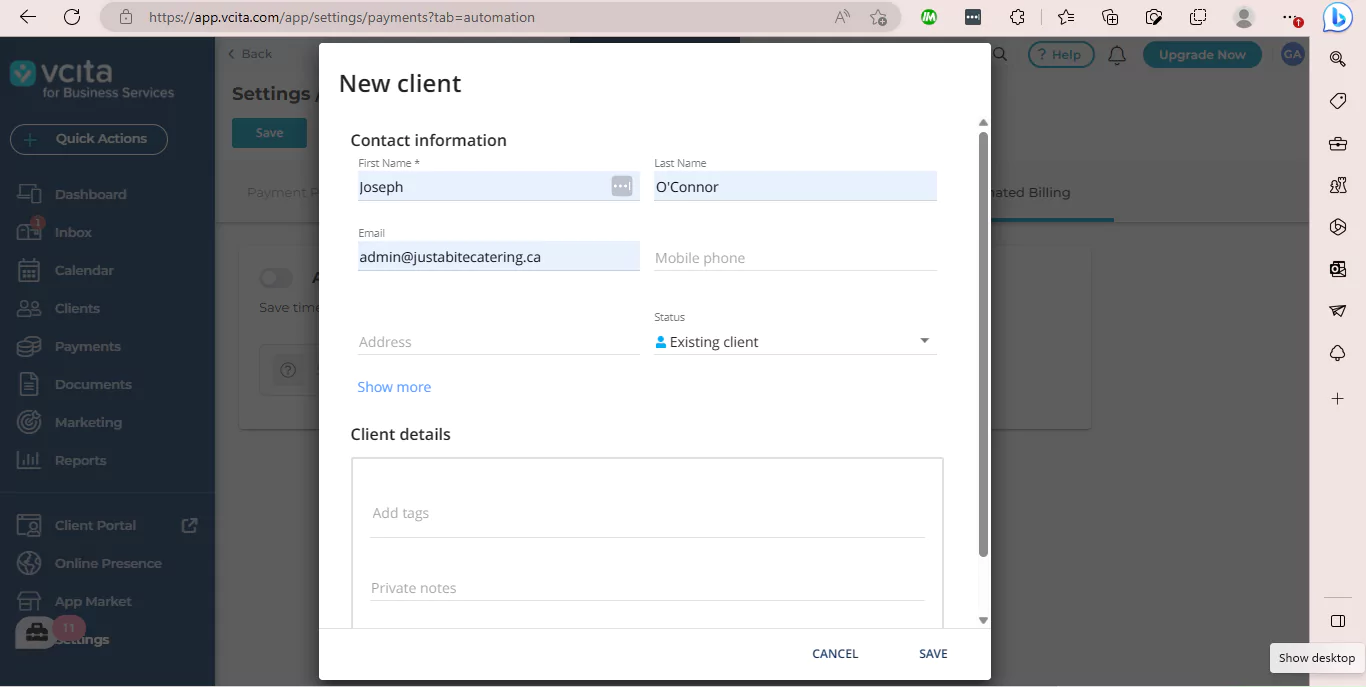Open the browser Extensions puzzle icon
The width and height of the screenshot is (1366, 687).
pos(1017,17)
